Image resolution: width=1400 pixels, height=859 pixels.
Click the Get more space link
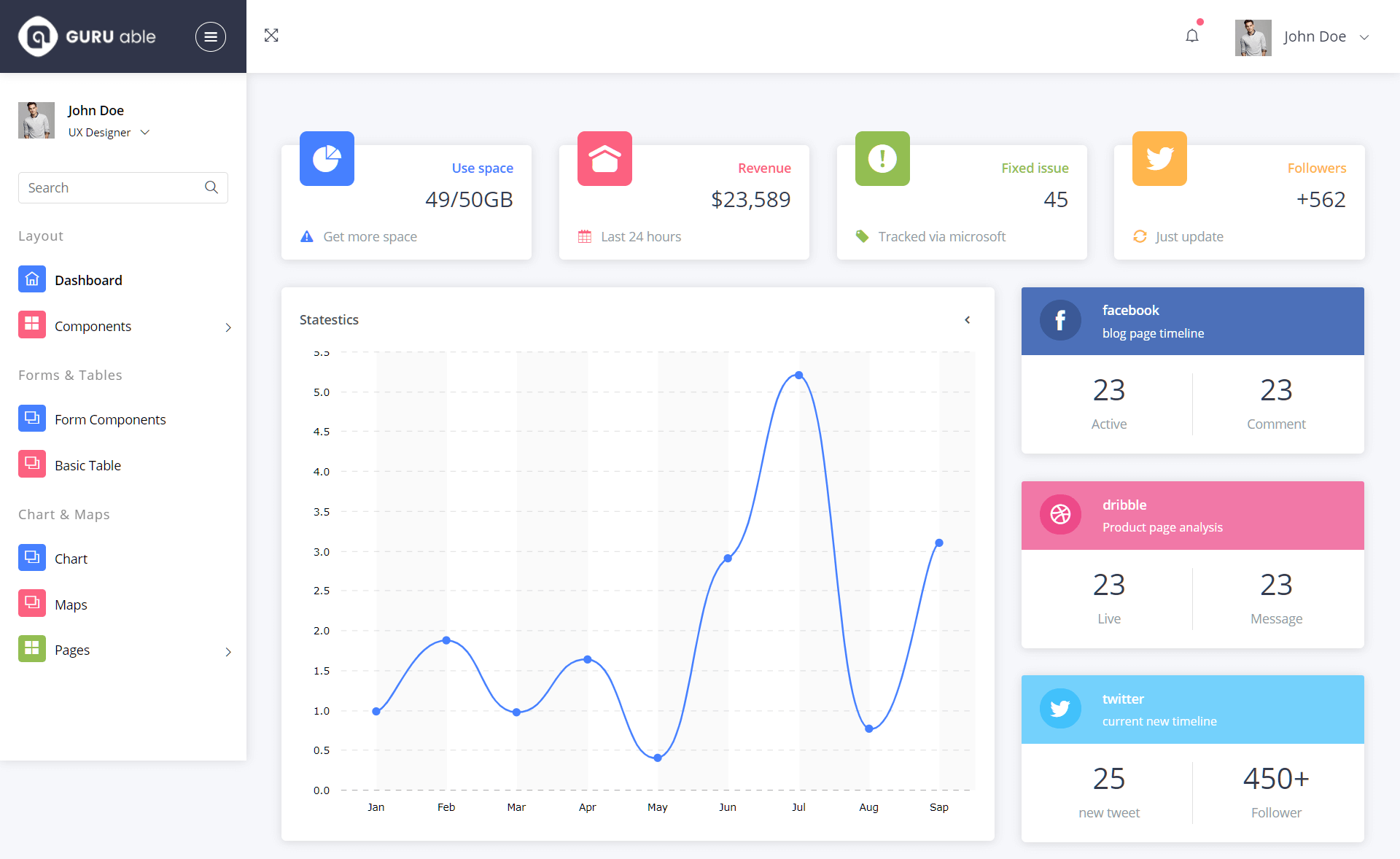pos(370,236)
